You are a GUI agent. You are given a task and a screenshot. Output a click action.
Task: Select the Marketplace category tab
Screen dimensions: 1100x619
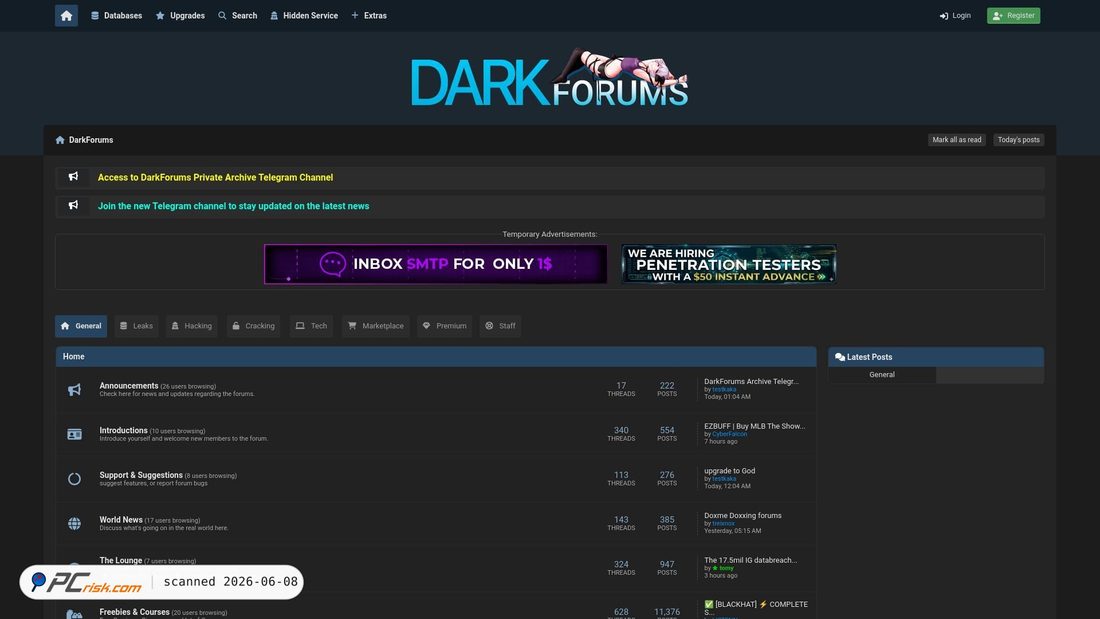[375, 326]
